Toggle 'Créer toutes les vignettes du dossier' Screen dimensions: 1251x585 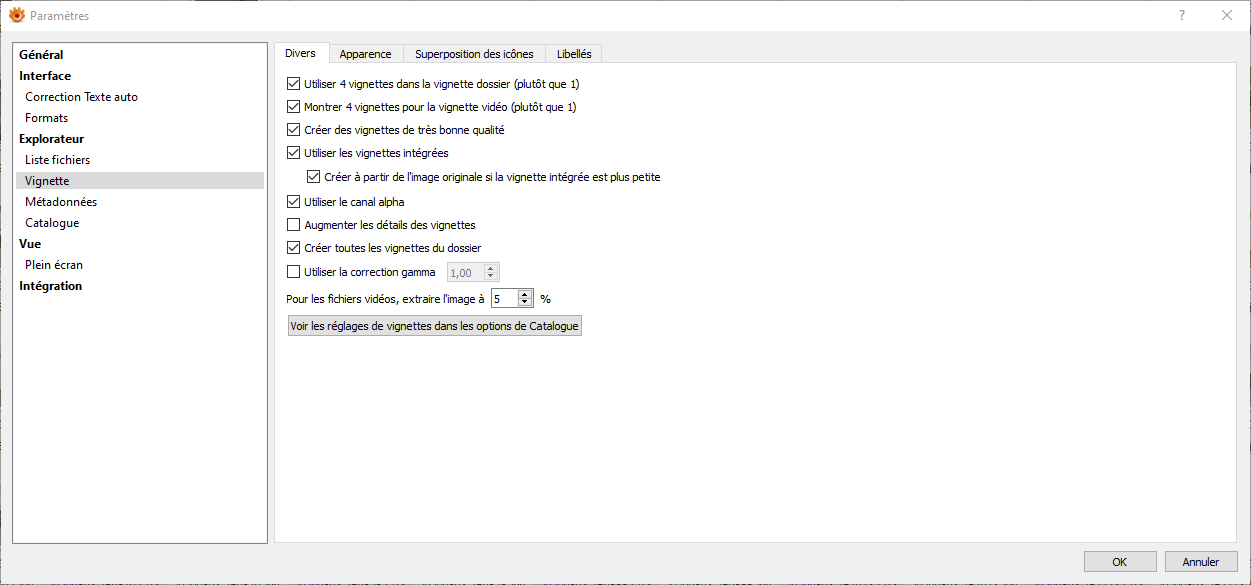tap(293, 248)
